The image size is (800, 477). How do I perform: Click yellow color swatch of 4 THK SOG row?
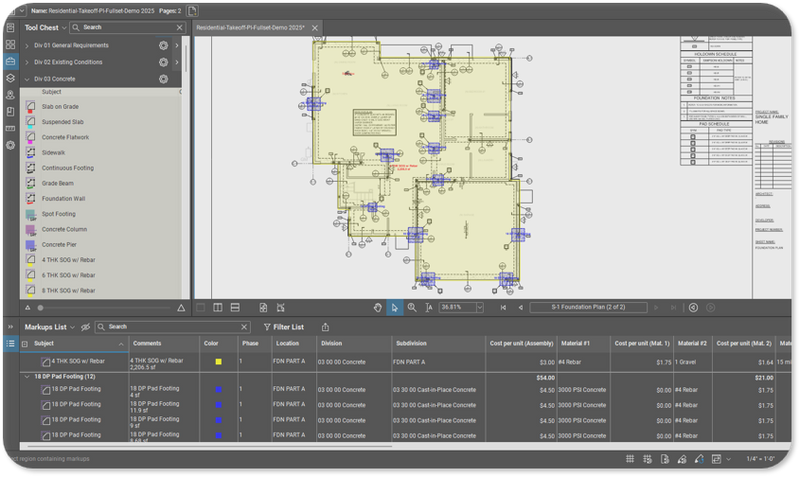(218, 362)
